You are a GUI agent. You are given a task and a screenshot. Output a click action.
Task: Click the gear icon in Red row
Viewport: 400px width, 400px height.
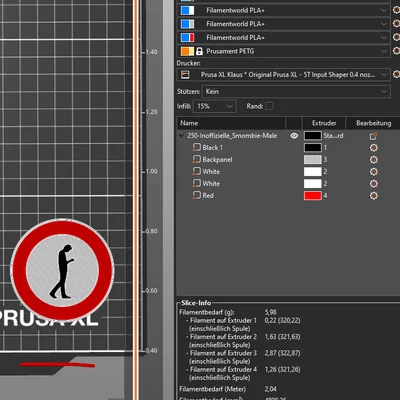(x=374, y=196)
